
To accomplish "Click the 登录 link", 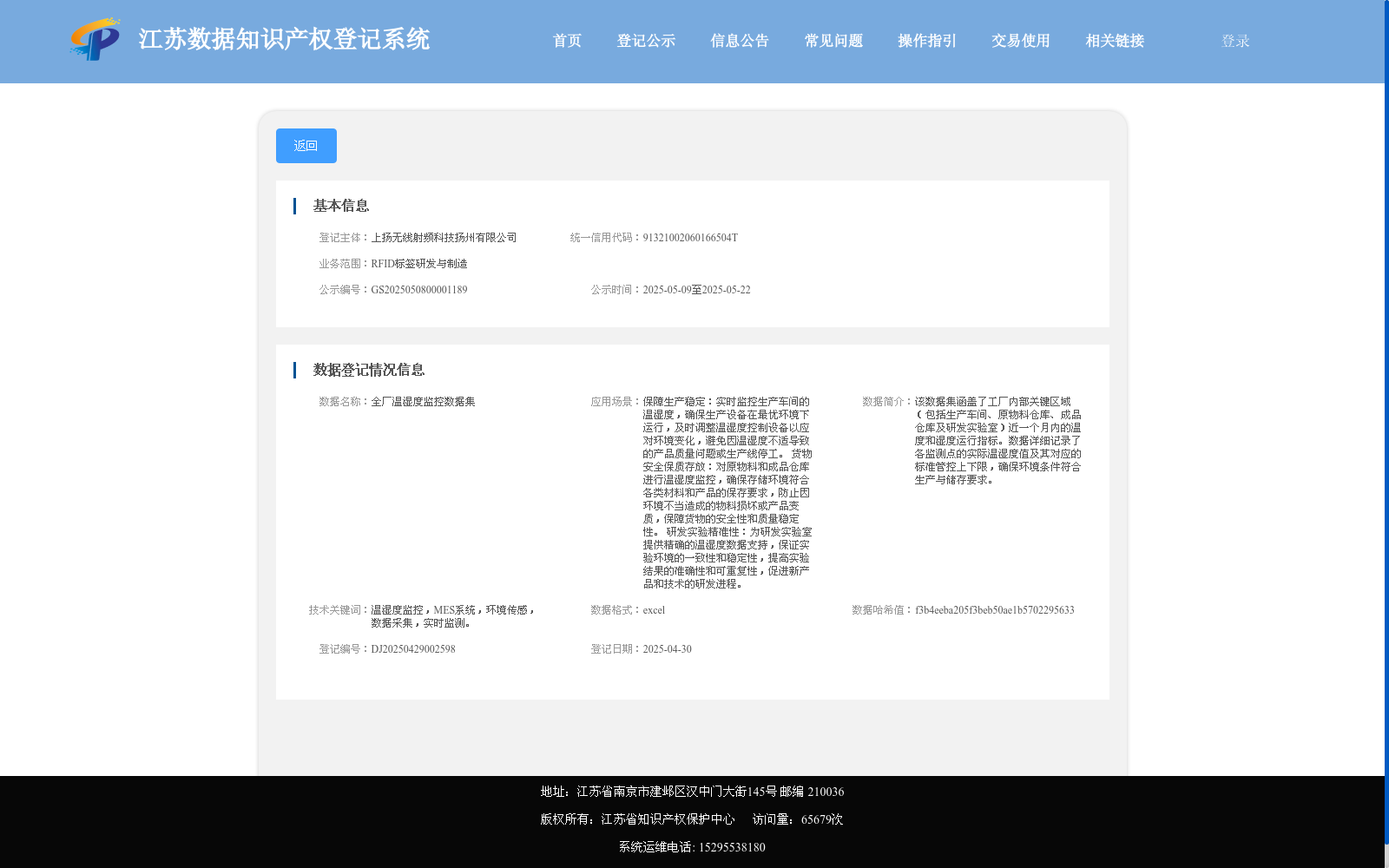I will (x=1235, y=41).
